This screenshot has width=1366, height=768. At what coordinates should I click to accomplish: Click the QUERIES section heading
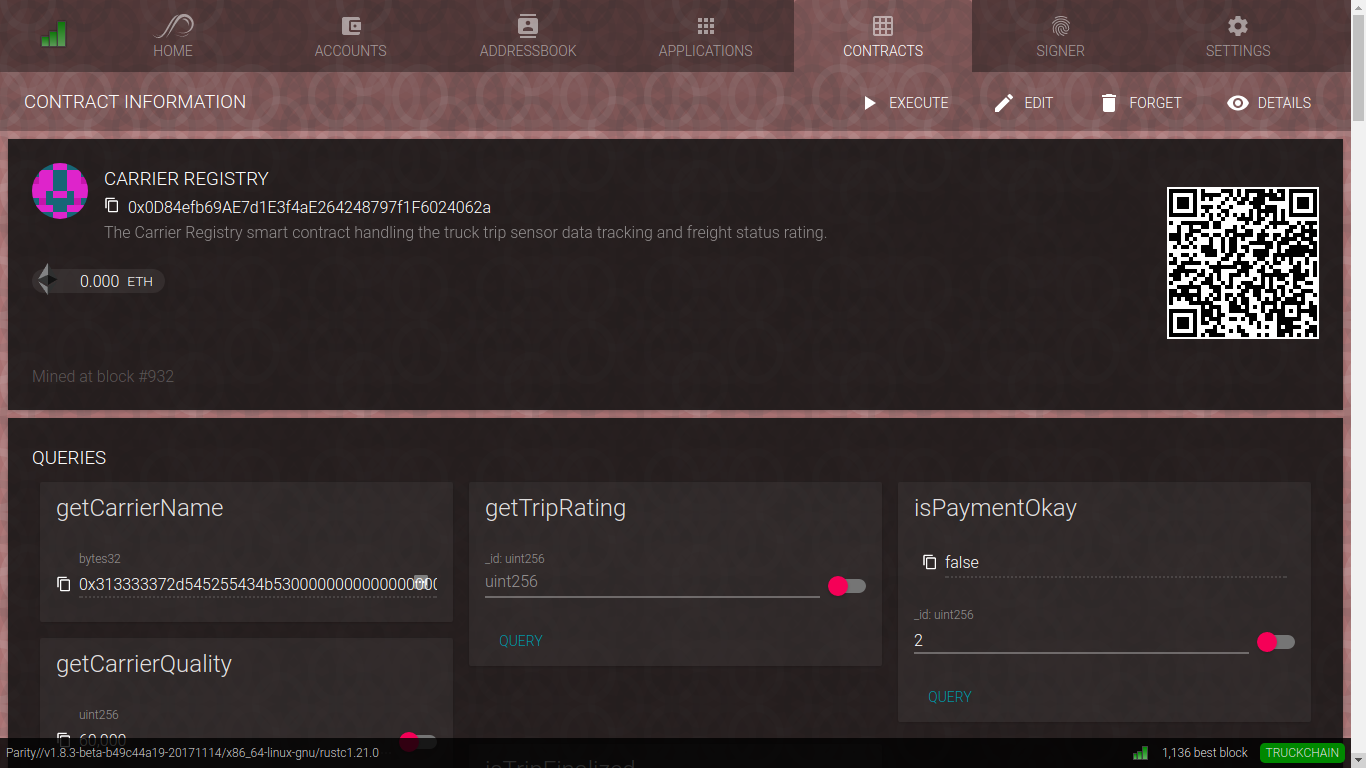click(x=69, y=458)
